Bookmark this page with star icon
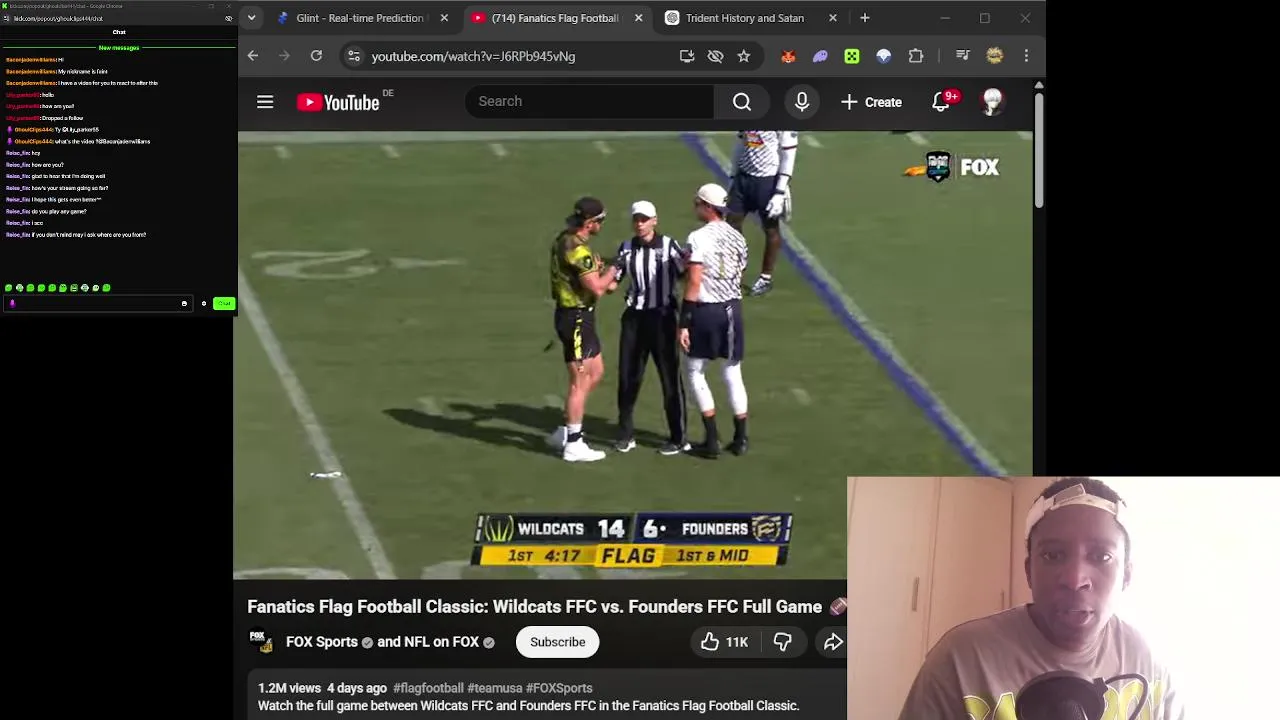This screenshot has width=1280, height=720. [x=743, y=56]
